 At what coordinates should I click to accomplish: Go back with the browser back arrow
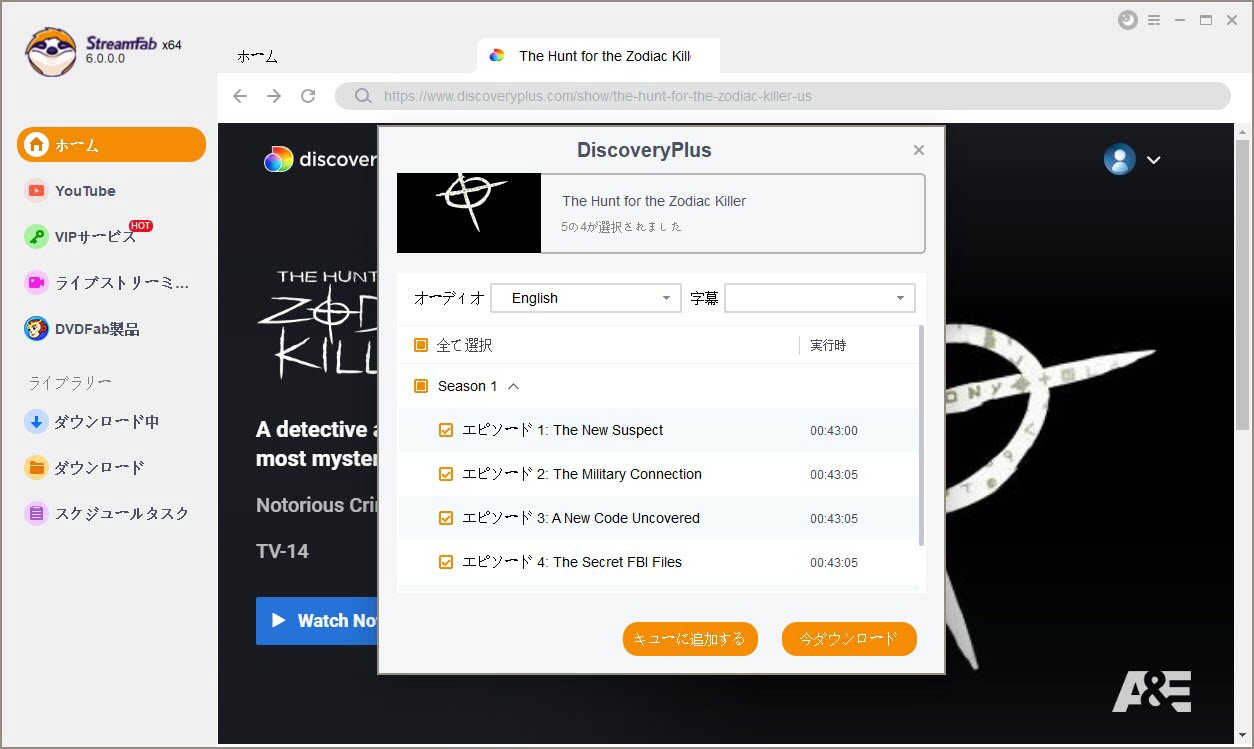239,96
